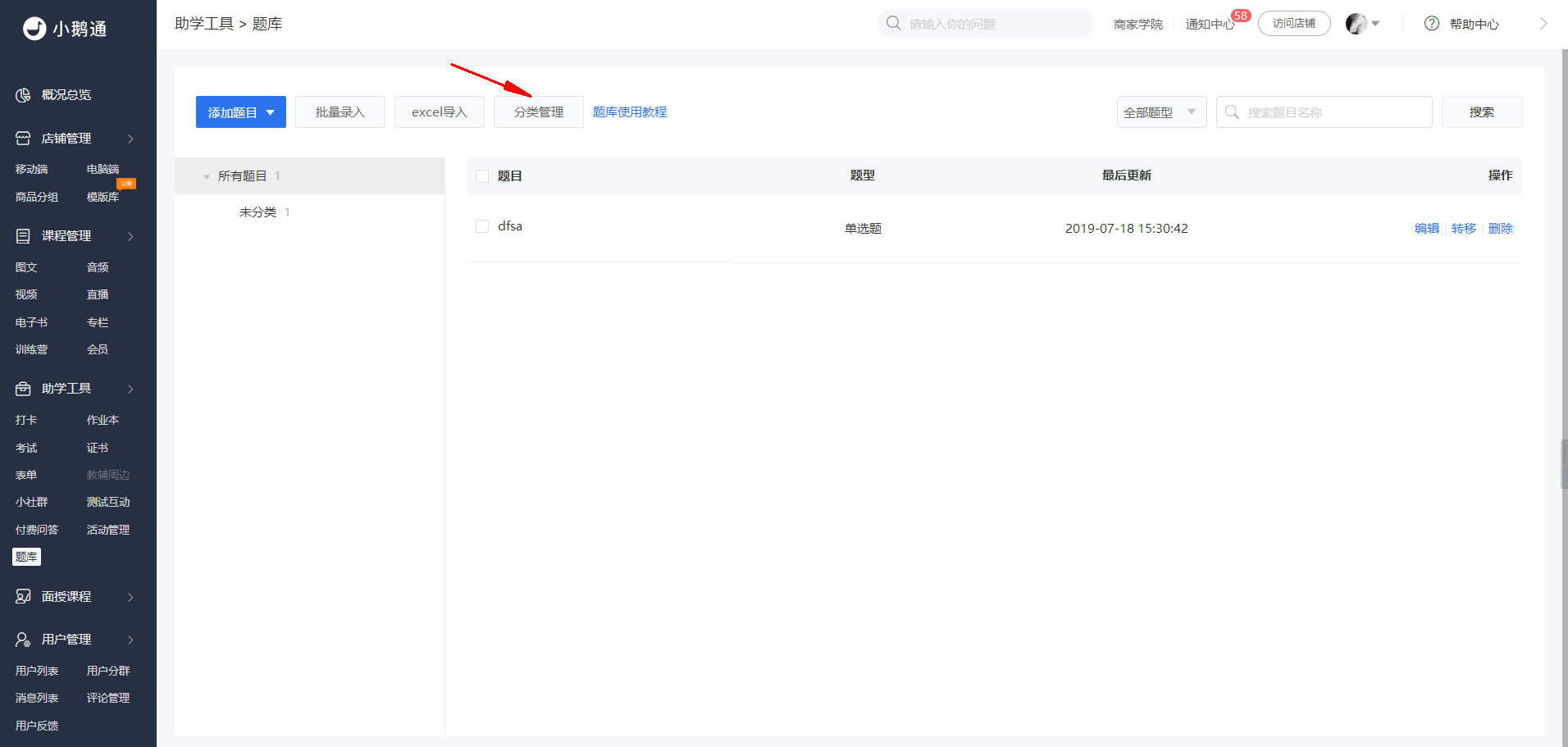This screenshot has width=1568, height=747.
Task: Expand the 用户管理 sidebar chevron
Action: pos(130,640)
